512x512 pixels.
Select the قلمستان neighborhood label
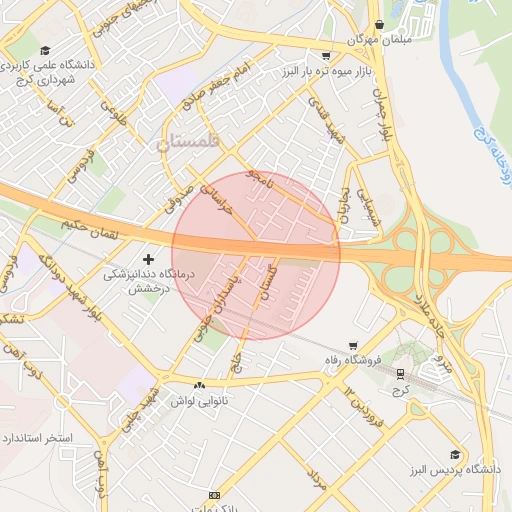(188, 142)
